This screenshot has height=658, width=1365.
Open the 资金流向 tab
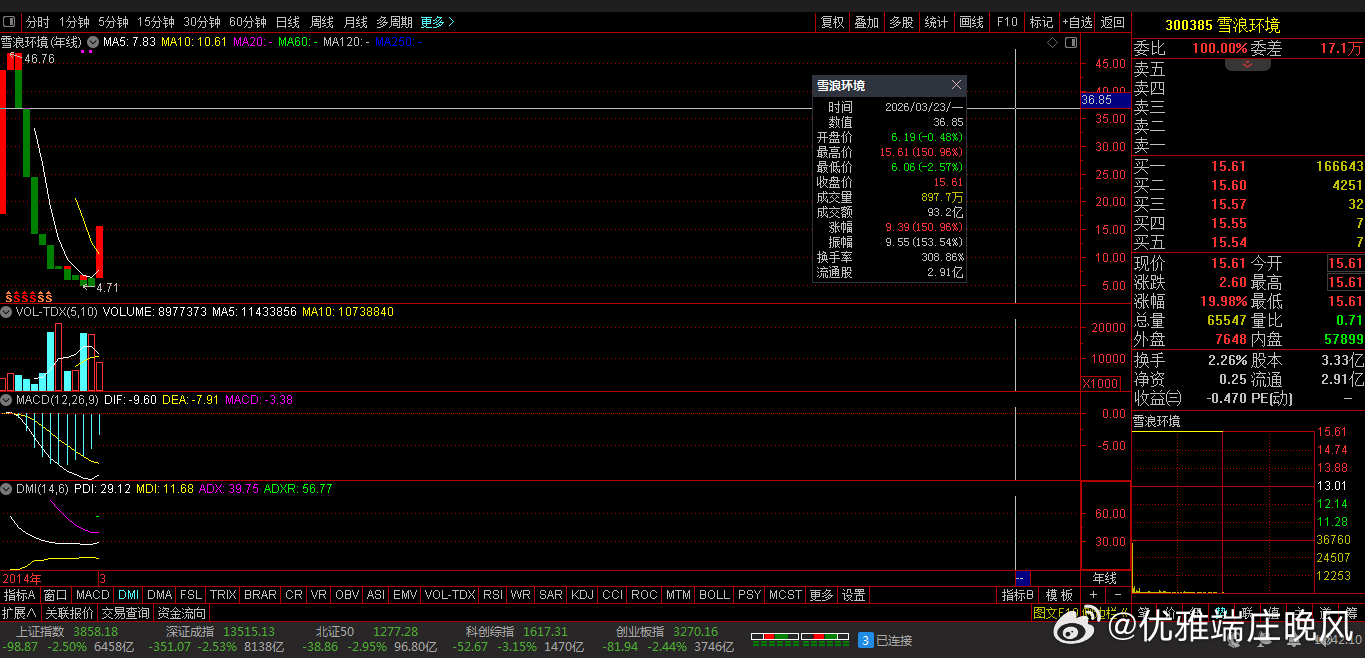click(x=181, y=613)
